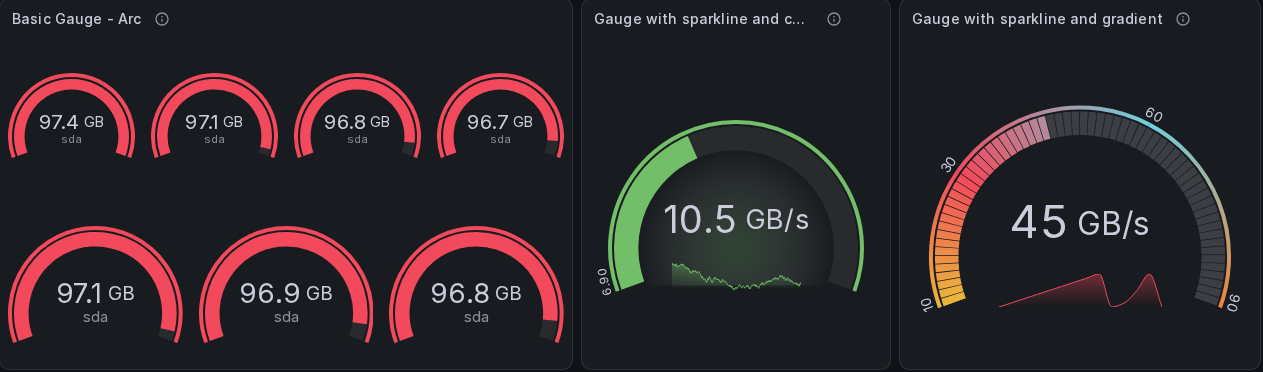Open info tooltip for Basic Gauge - Arc
This screenshot has width=1263, height=372.
162,19
